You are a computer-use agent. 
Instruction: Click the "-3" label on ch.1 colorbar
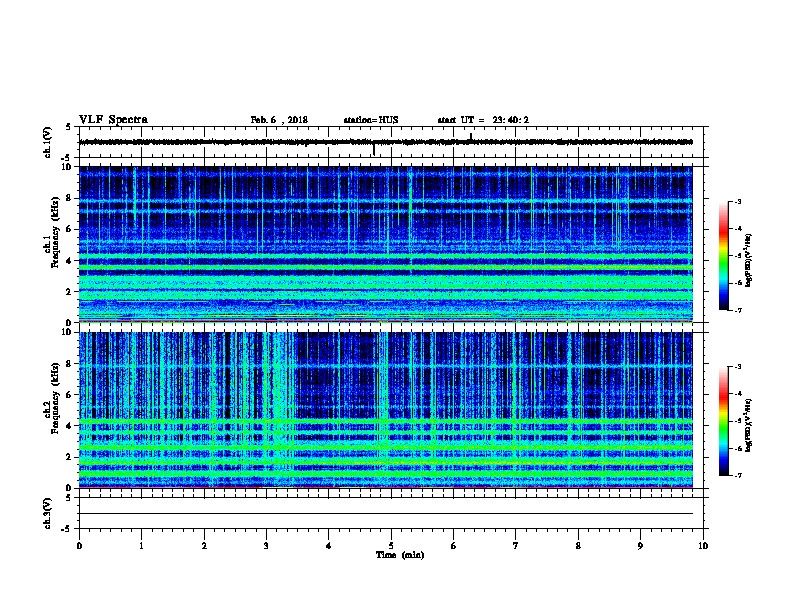click(x=737, y=201)
